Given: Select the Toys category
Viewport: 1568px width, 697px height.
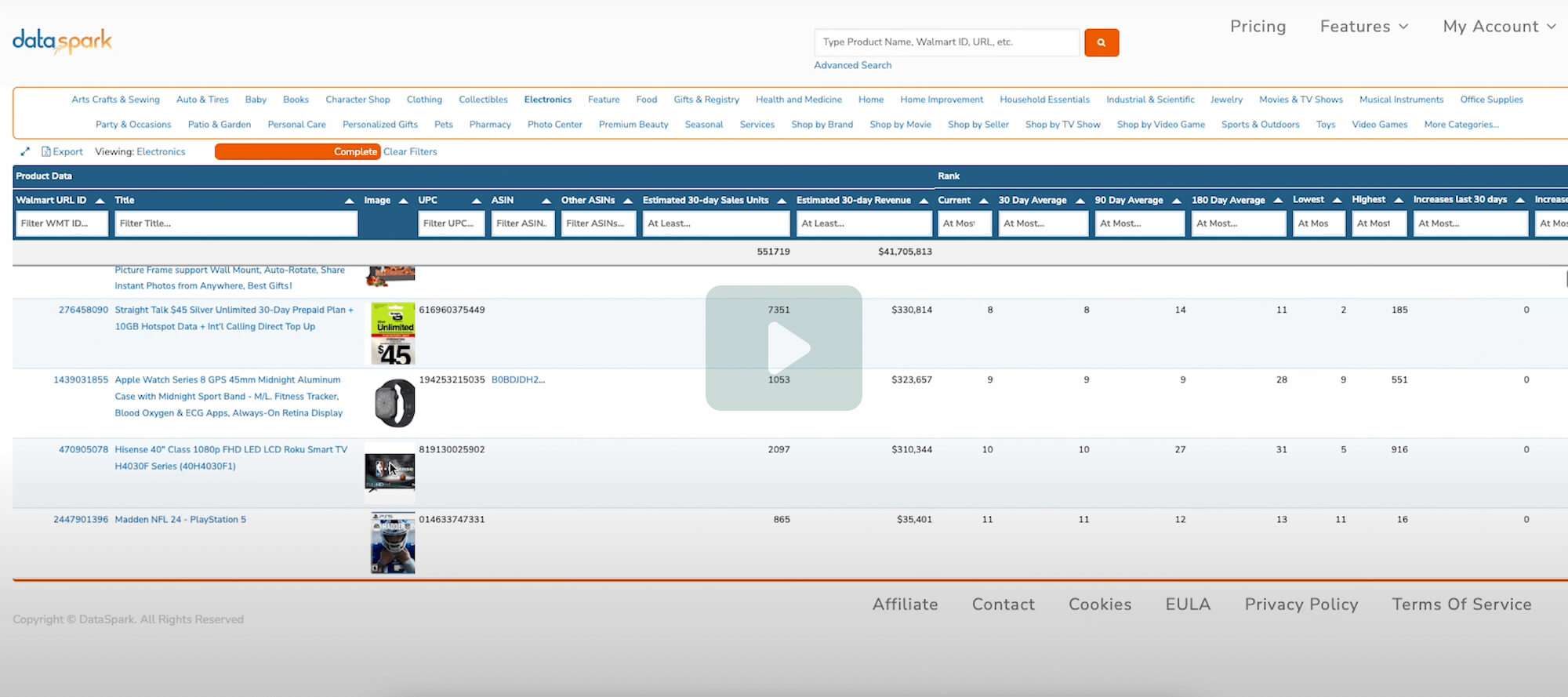Looking at the screenshot, I should [1326, 125].
